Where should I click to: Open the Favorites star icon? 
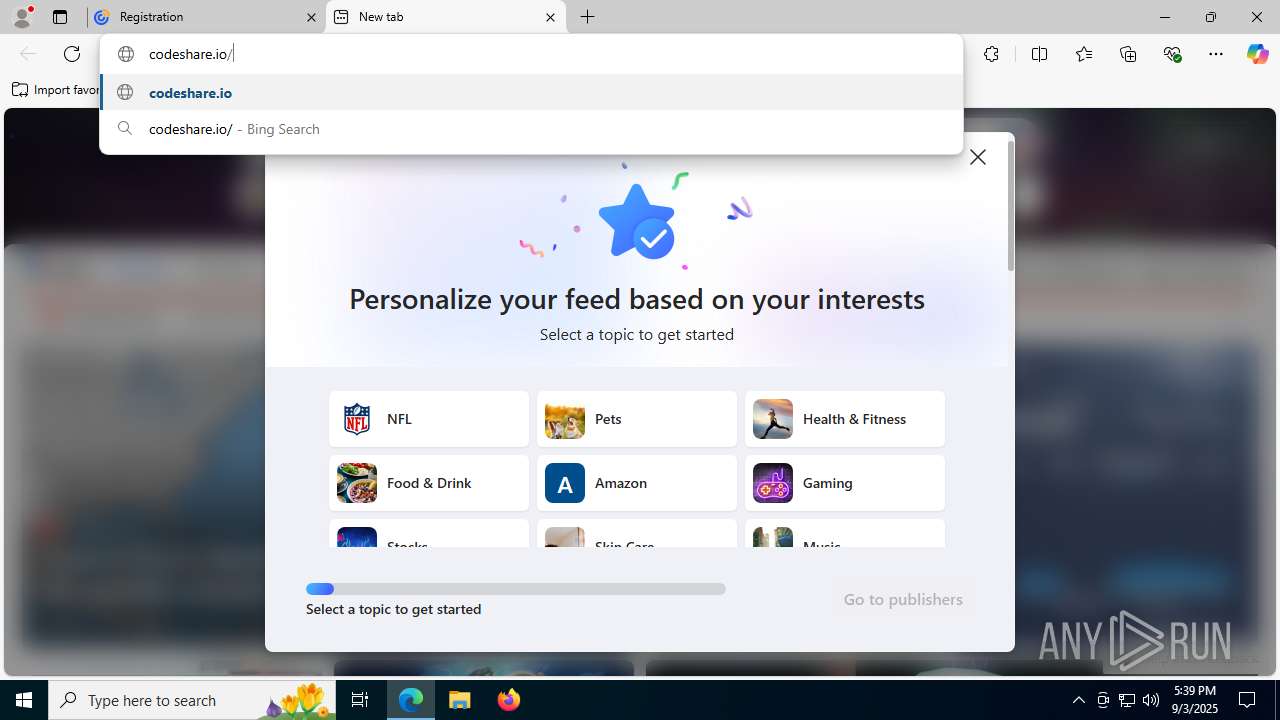(x=1084, y=54)
